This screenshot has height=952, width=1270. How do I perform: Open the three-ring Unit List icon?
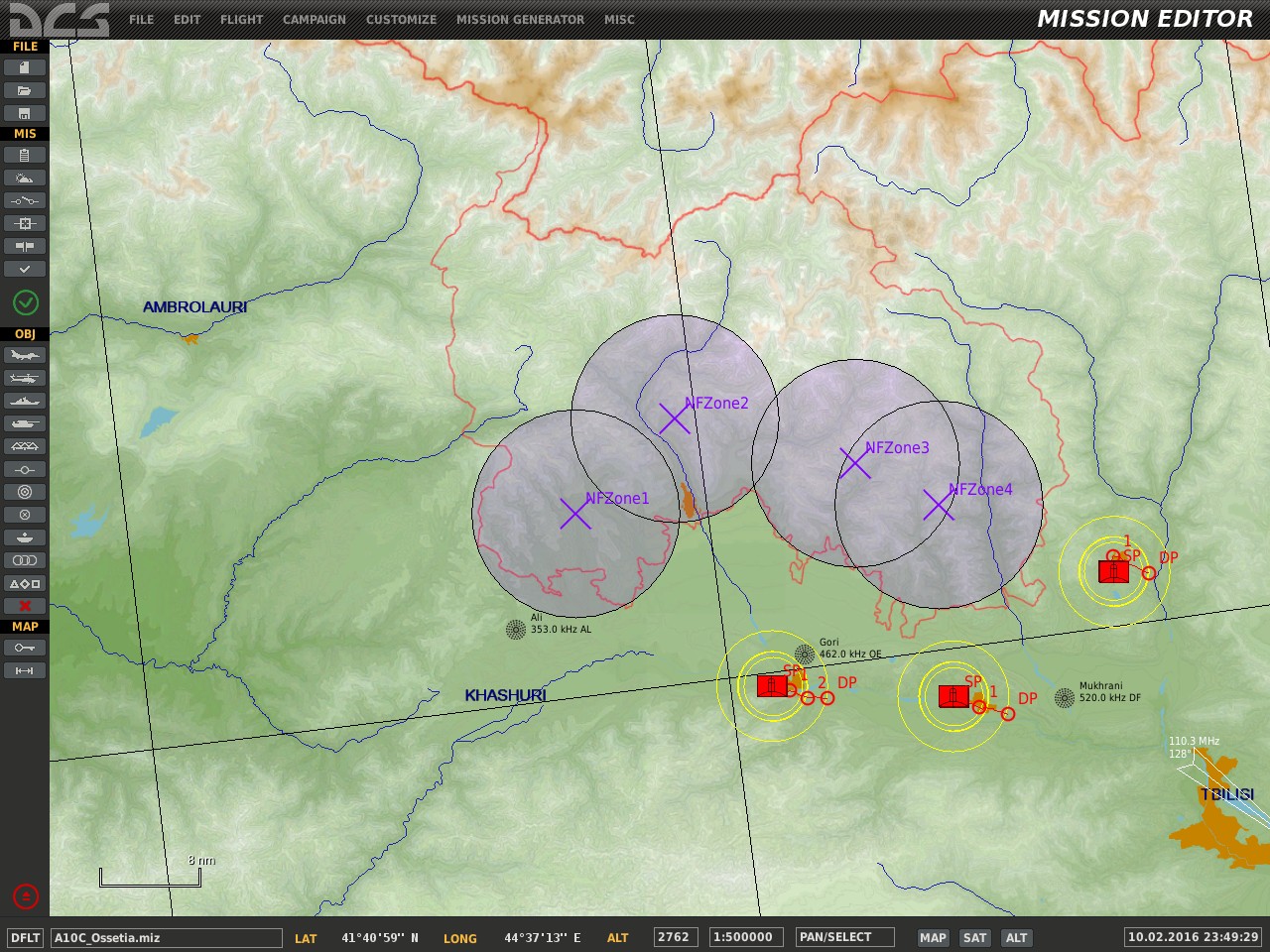pyautogui.click(x=25, y=560)
